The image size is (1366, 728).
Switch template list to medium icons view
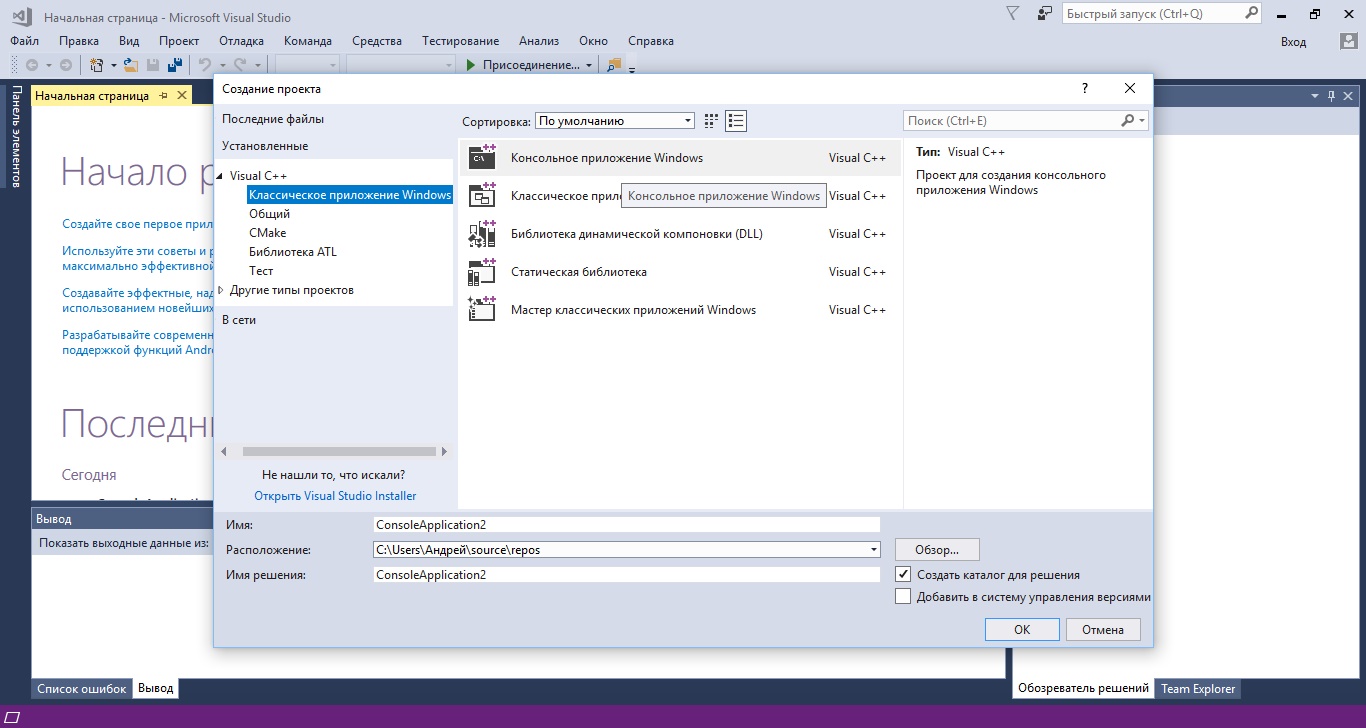[x=736, y=121]
